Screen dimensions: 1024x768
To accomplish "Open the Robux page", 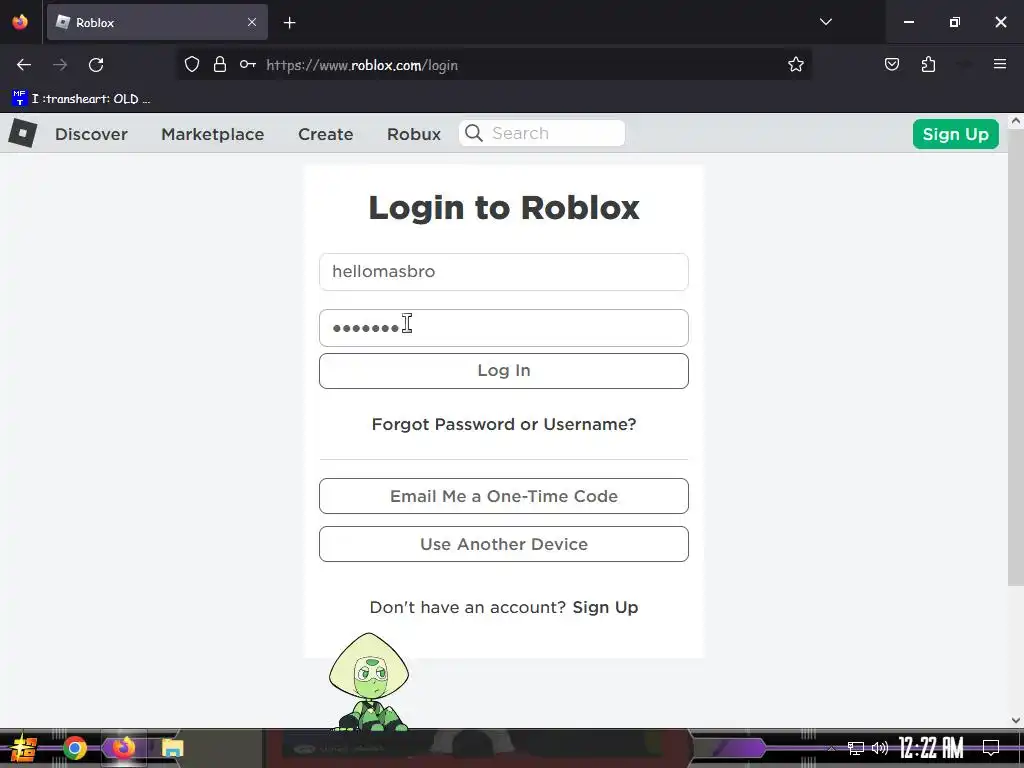I will 414,134.
